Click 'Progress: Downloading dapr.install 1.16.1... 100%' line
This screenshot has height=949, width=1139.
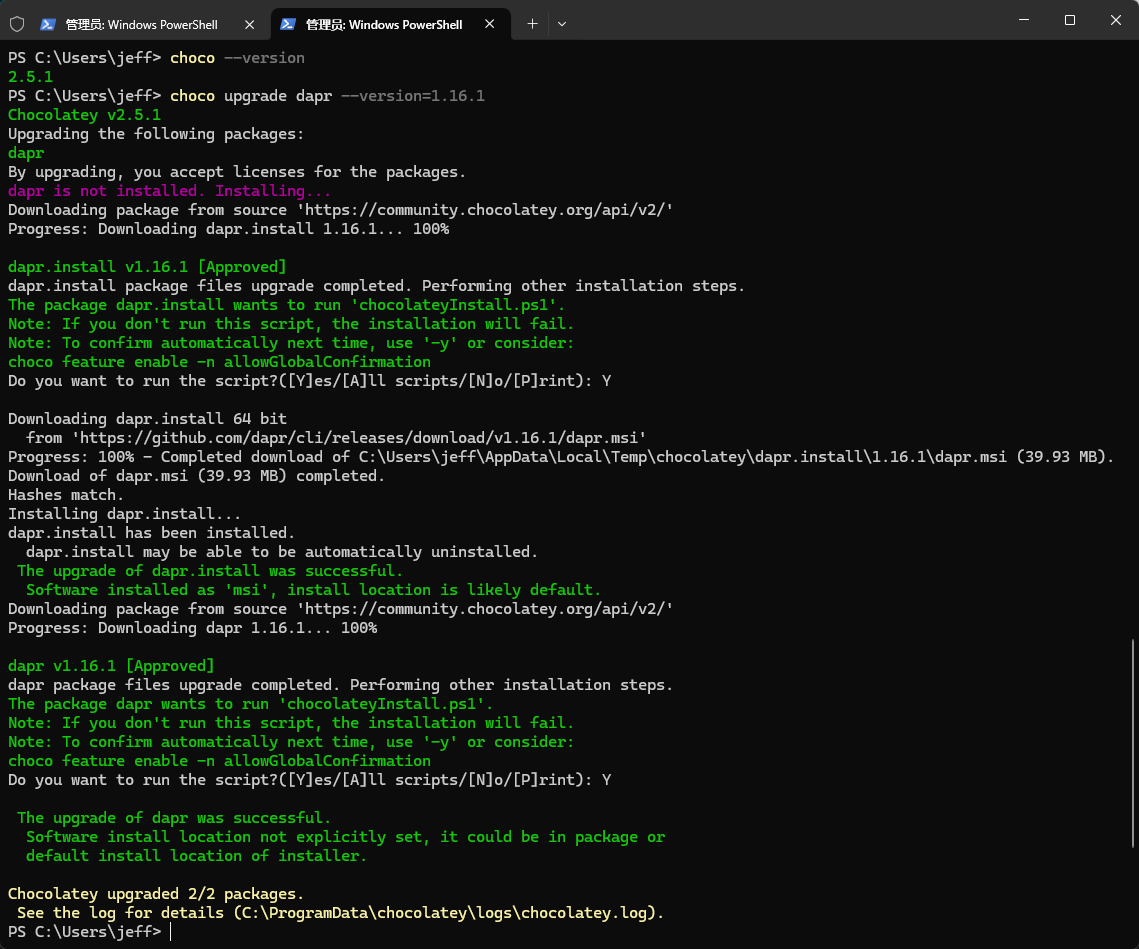point(228,229)
